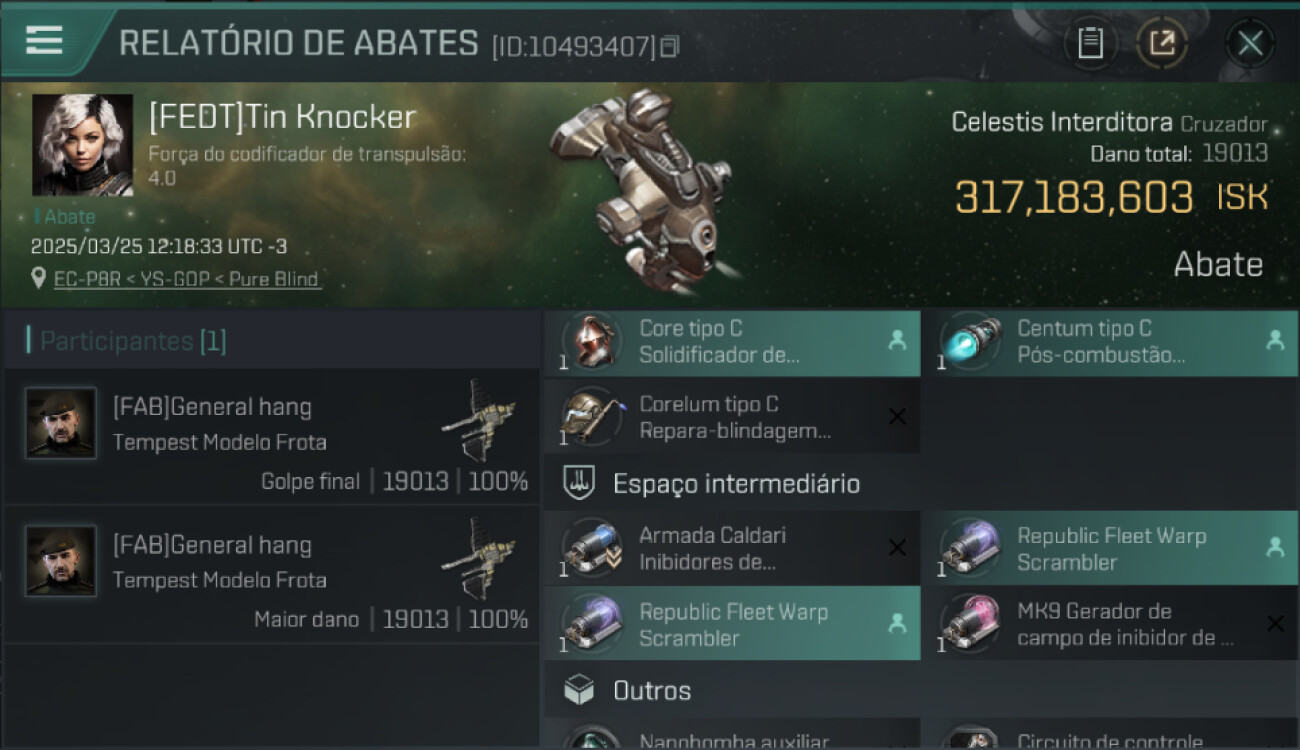Image resolution: width=1300 pixels, height=750 pixels.
Task: Click the MK9 Gerador de campo item
Action: coord(1109,624)
